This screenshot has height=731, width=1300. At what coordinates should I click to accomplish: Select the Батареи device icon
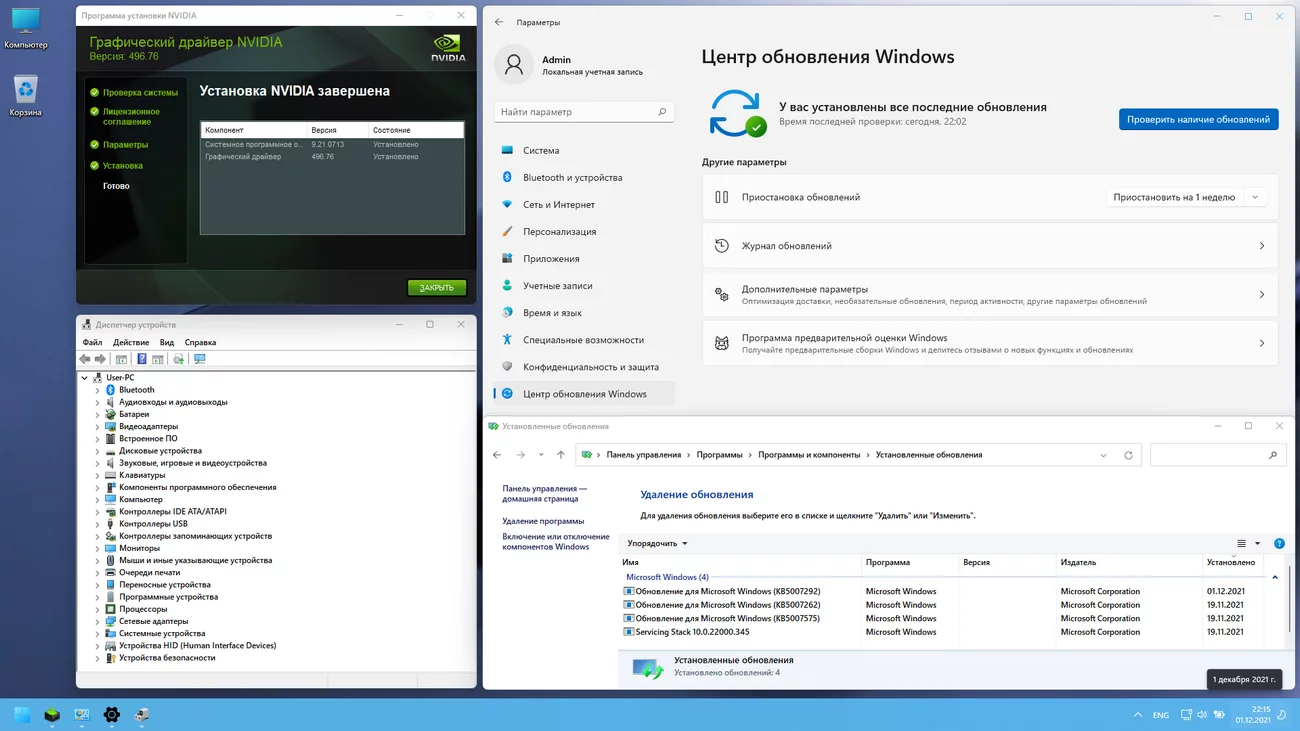(x=110, y=414)
